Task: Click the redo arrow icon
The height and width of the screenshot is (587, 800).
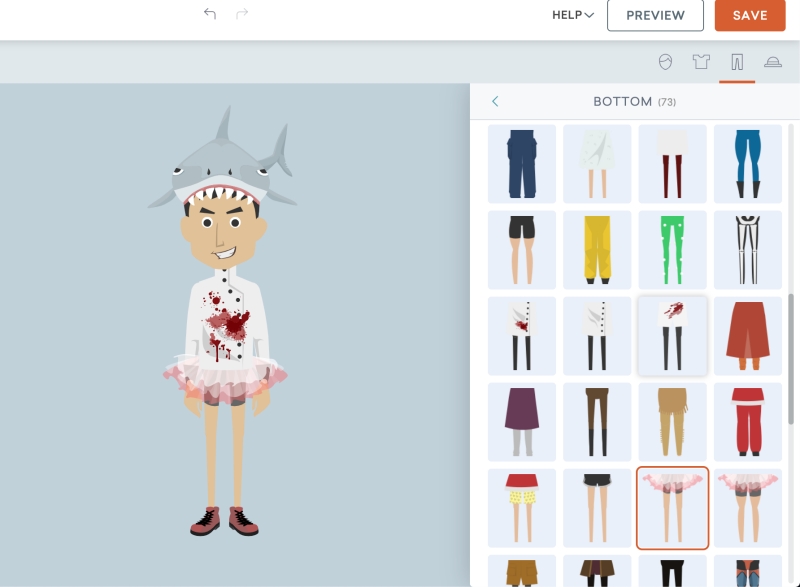Action: point(242,14)
